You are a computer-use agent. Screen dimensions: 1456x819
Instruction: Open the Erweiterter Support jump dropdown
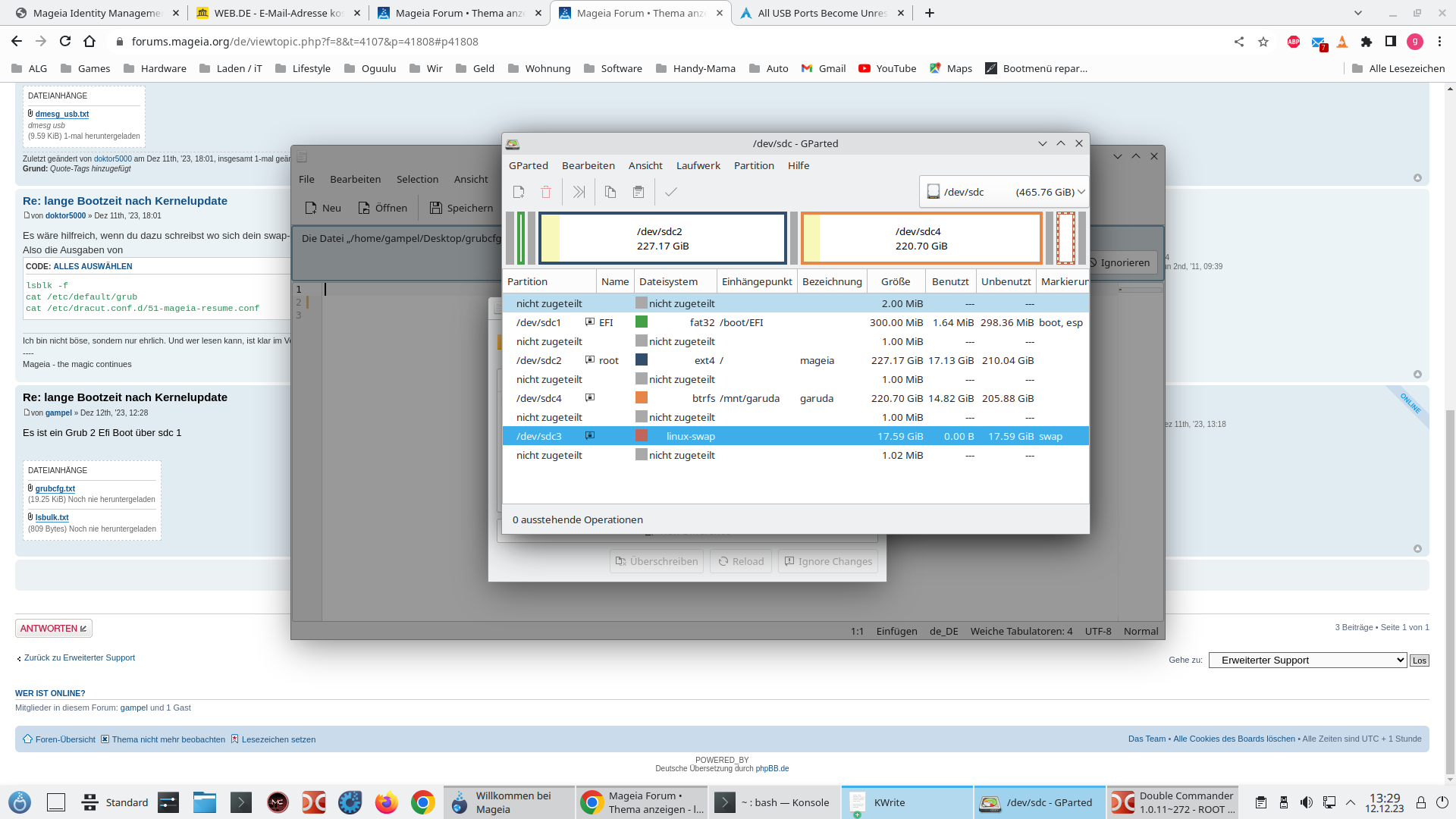pyautogui.click(x=1307, y=661)
